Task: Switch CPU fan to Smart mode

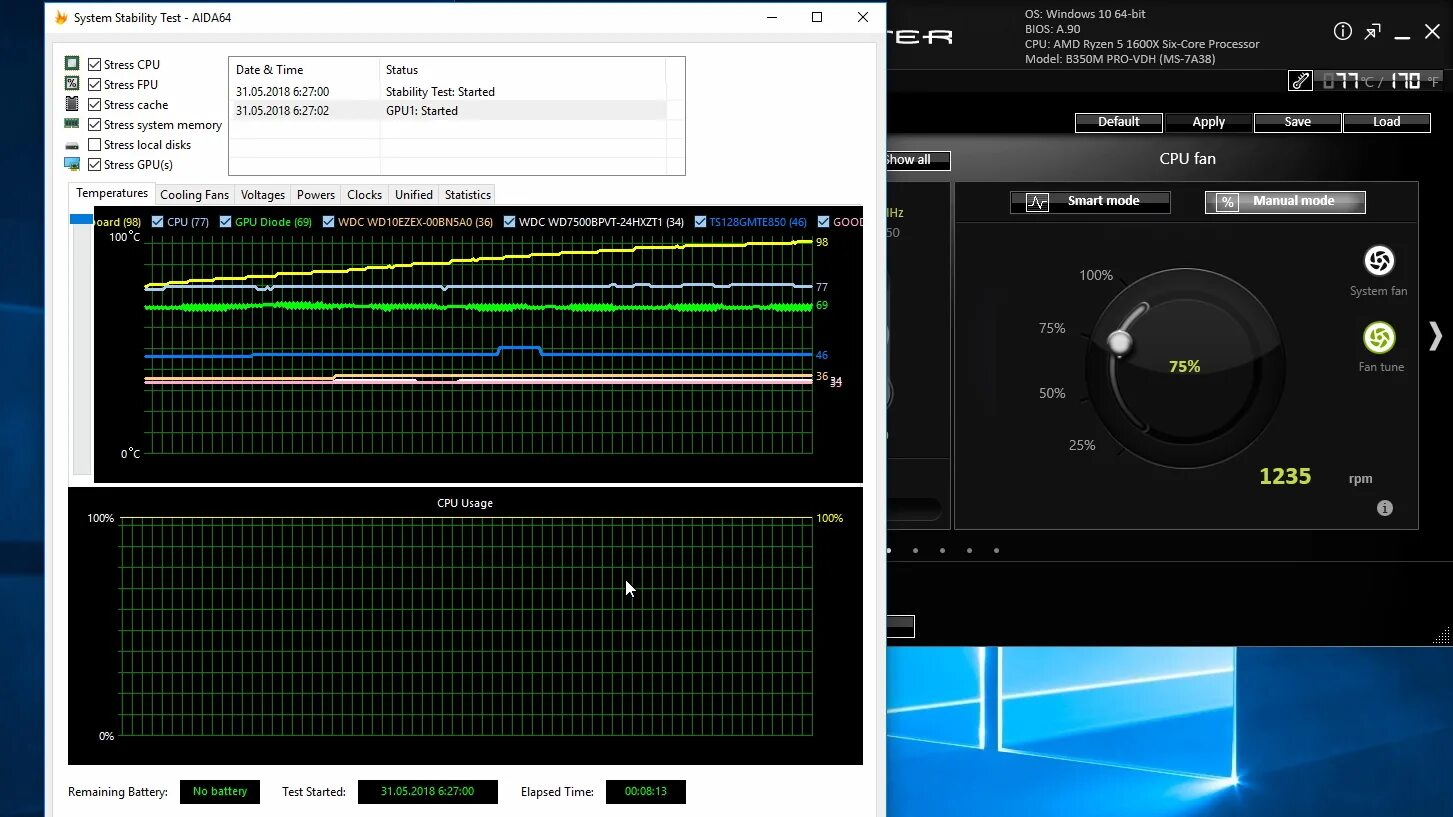Action: click(x=1090, y=201)
